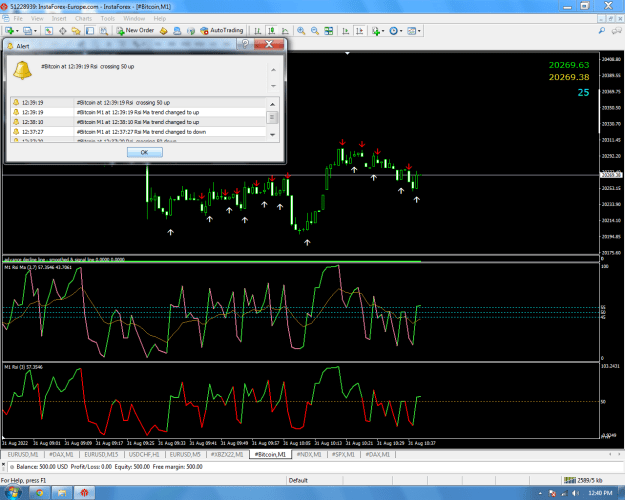Viewport: 625px width, 500px height.
Task: Click the alert history list scroll-down arrow
Action: (x=273, y=135)
